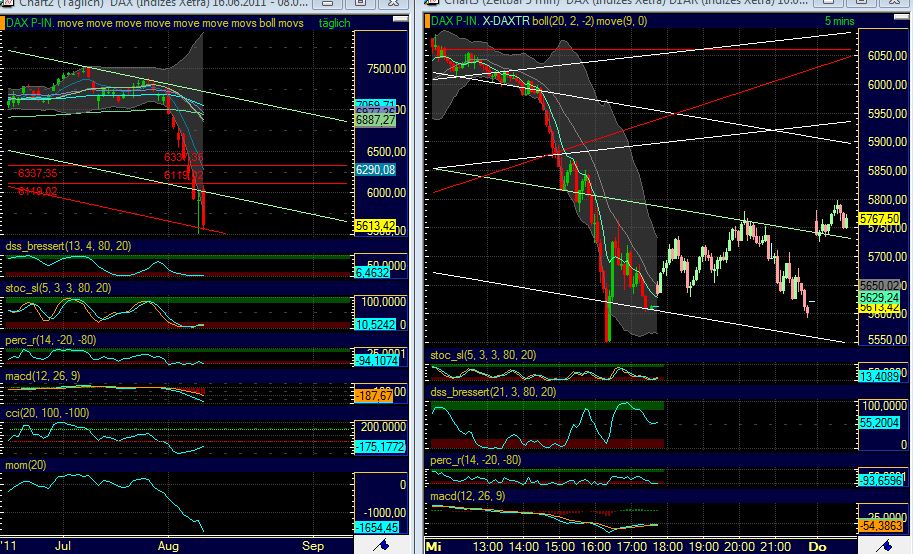Viewport: 913px width, 554px height.
Task: Click the 15:00 time label
Action: click(560, 546)
